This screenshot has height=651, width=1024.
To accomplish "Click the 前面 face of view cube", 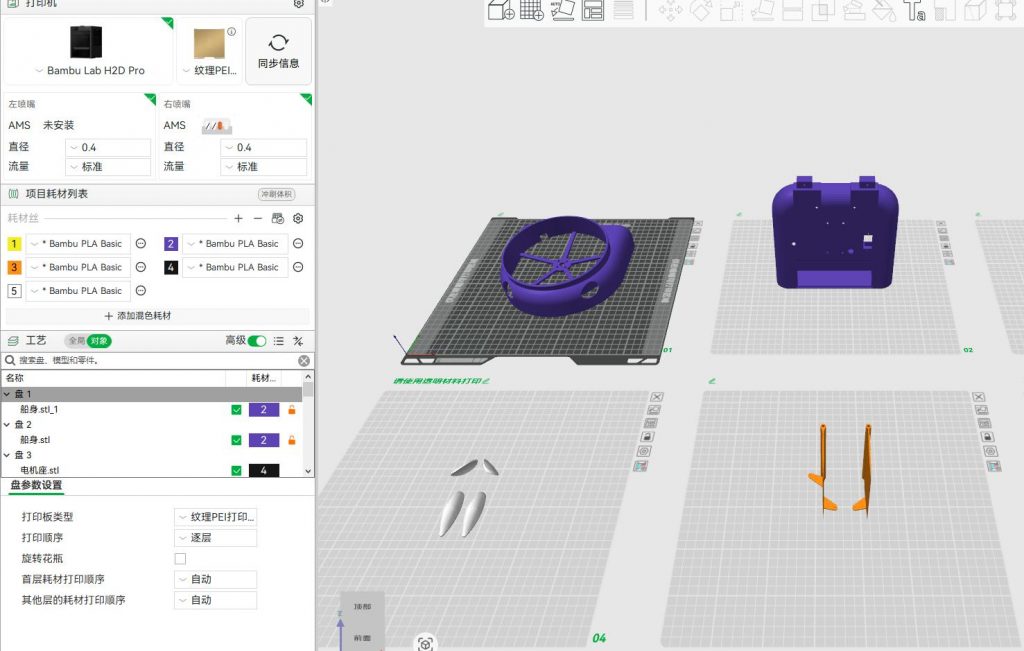I will click(x=362, y=638).
